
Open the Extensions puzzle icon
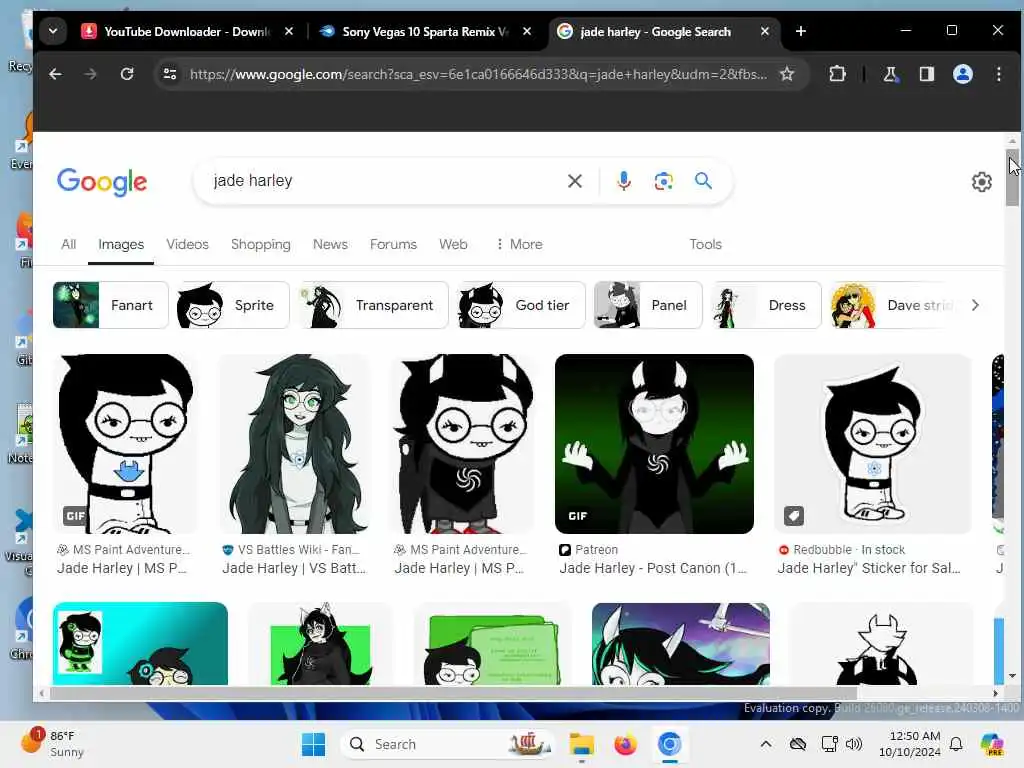click(837, 74)
